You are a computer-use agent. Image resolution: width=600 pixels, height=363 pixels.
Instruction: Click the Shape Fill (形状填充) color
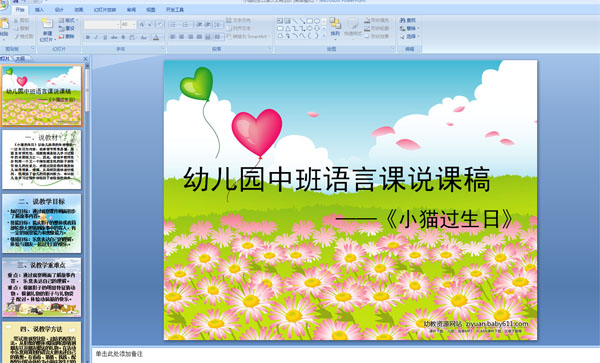pos(367,20)
